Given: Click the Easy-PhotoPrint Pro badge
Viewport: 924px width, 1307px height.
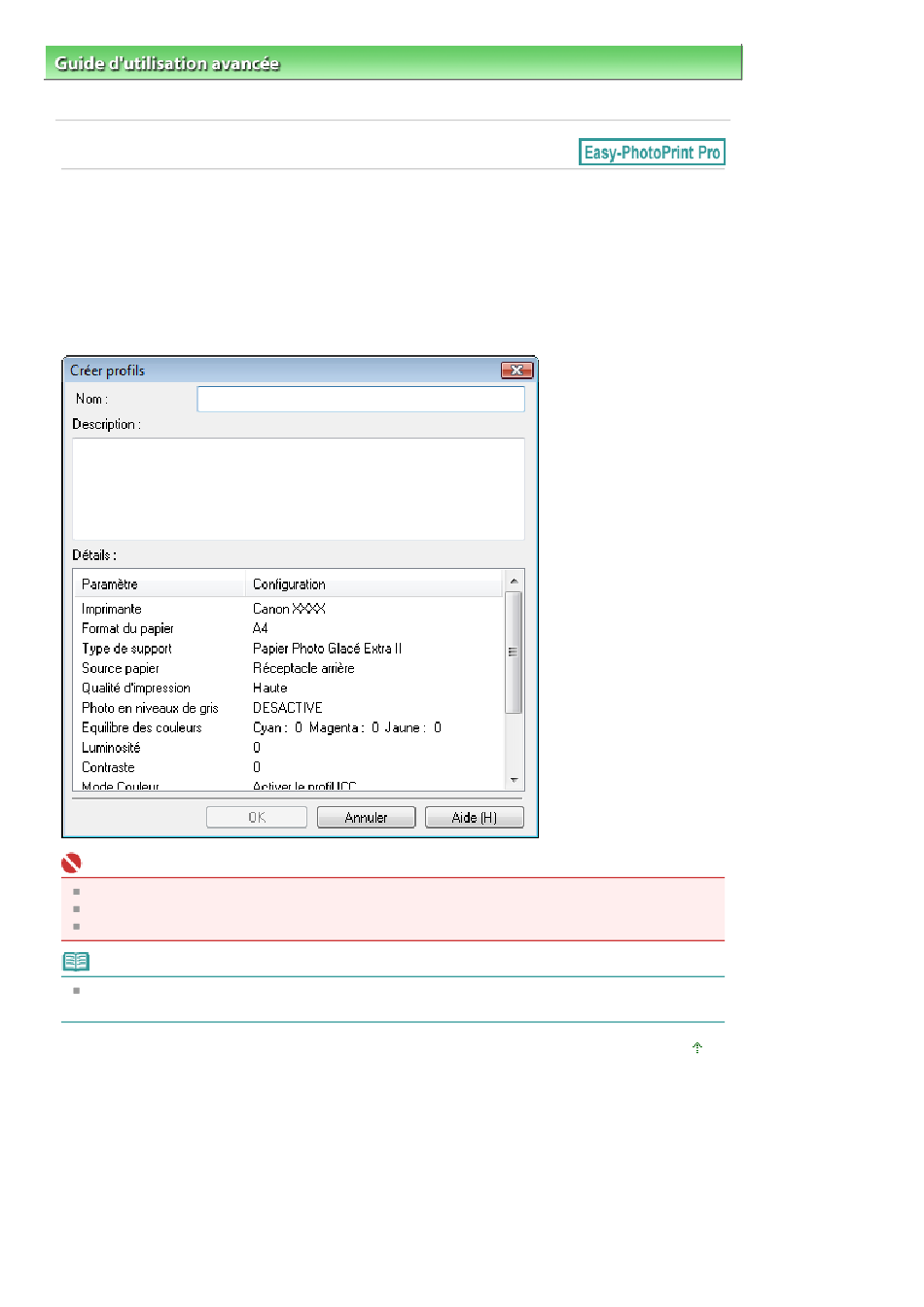Looking at the screenshot, I should (652, 152).
